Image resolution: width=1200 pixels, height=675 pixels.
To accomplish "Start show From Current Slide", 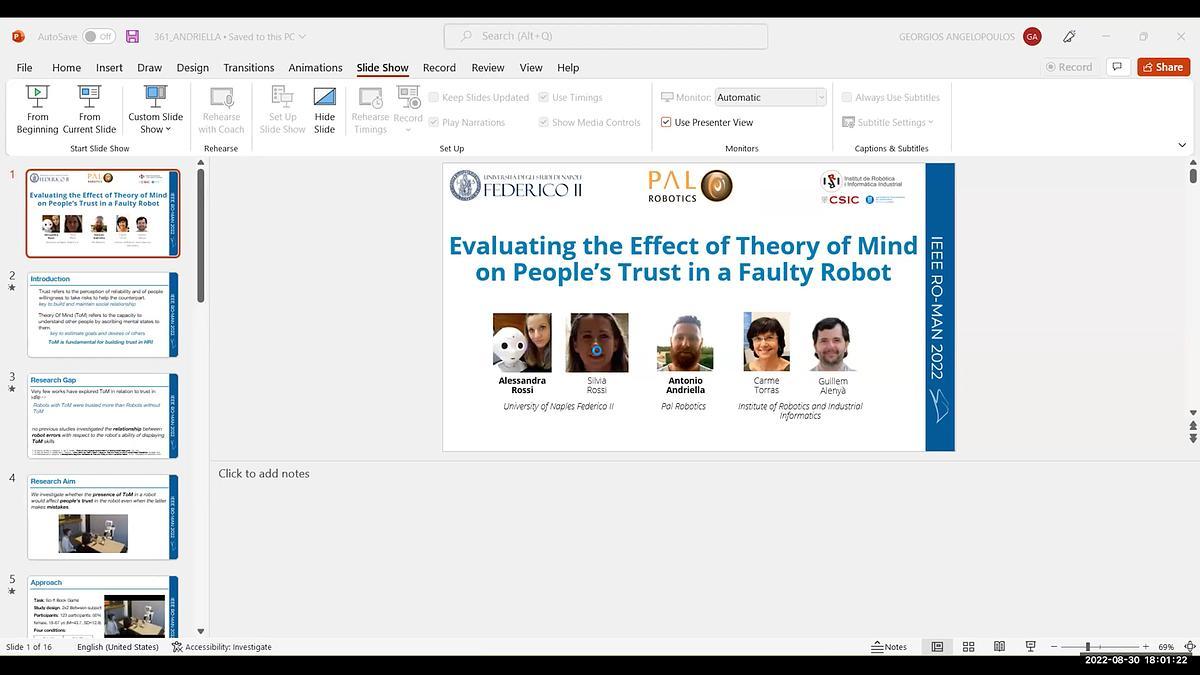I will pyautogui.click(x=89, y=109).
